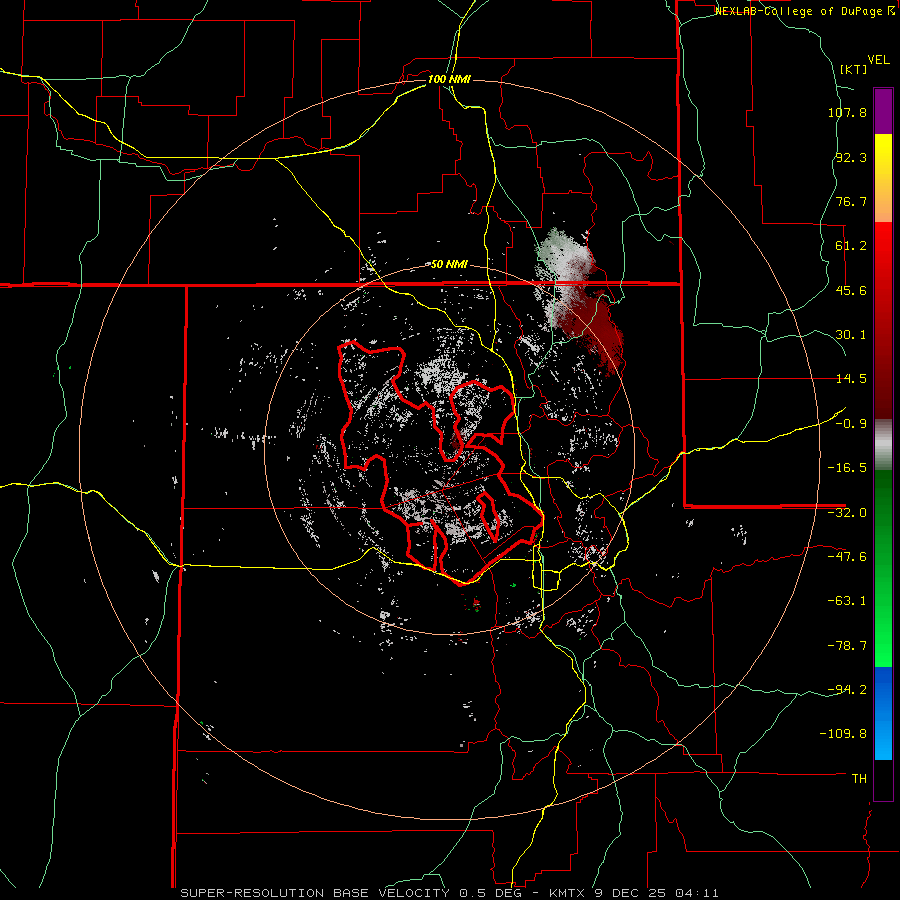
Task: Click the -0.9 velocity scale value
Action: (851, 424)
